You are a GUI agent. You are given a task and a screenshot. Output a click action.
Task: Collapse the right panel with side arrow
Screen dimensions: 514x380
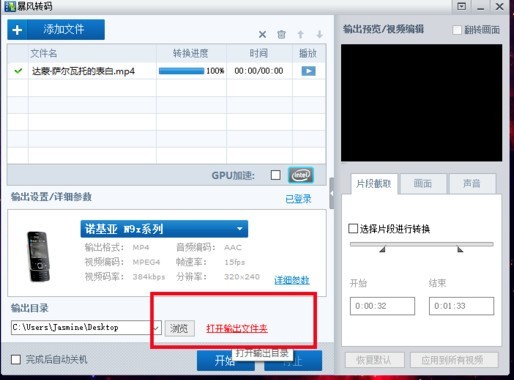pos(332,193)
